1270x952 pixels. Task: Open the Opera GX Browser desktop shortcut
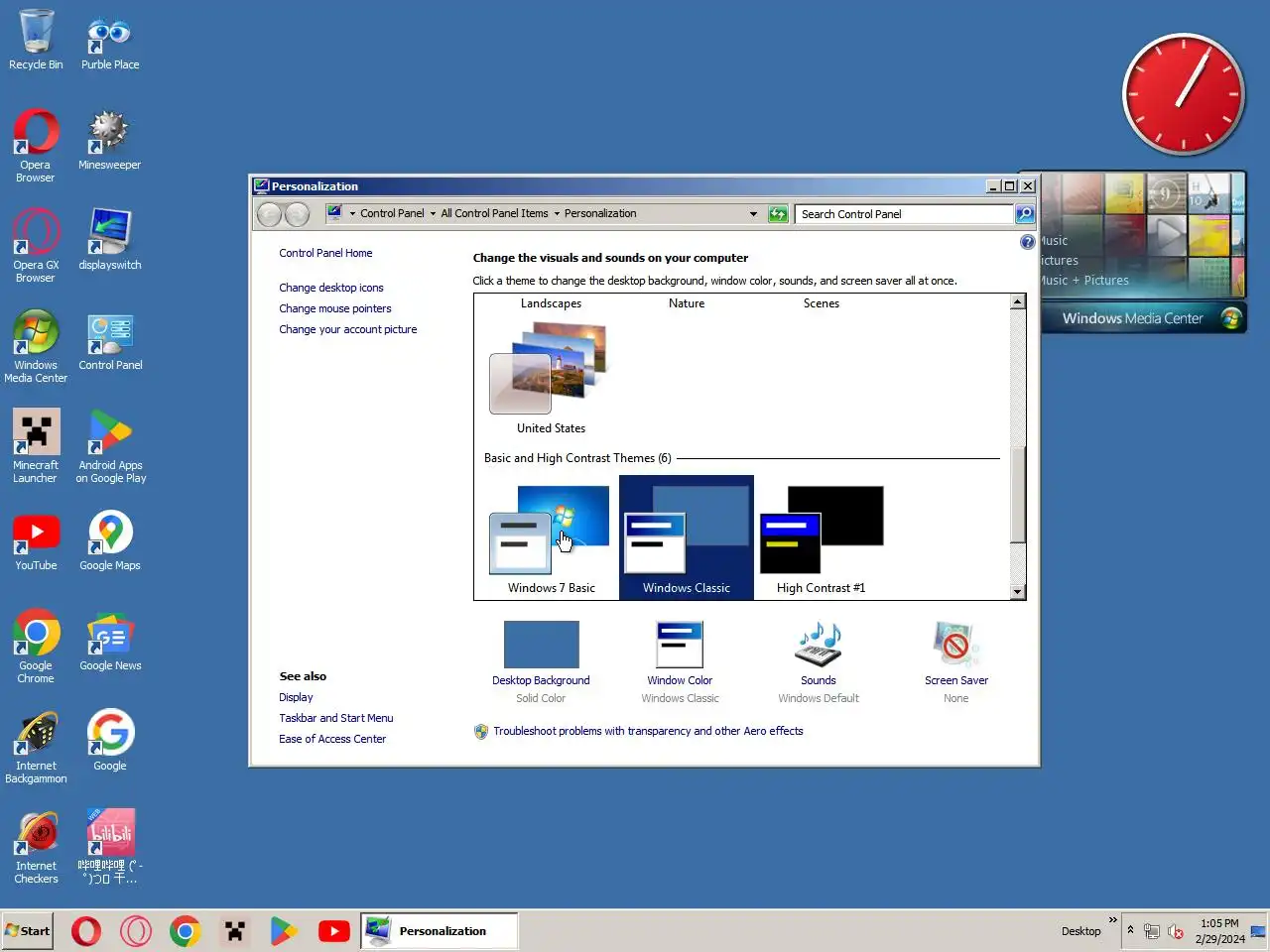[36, 245]
